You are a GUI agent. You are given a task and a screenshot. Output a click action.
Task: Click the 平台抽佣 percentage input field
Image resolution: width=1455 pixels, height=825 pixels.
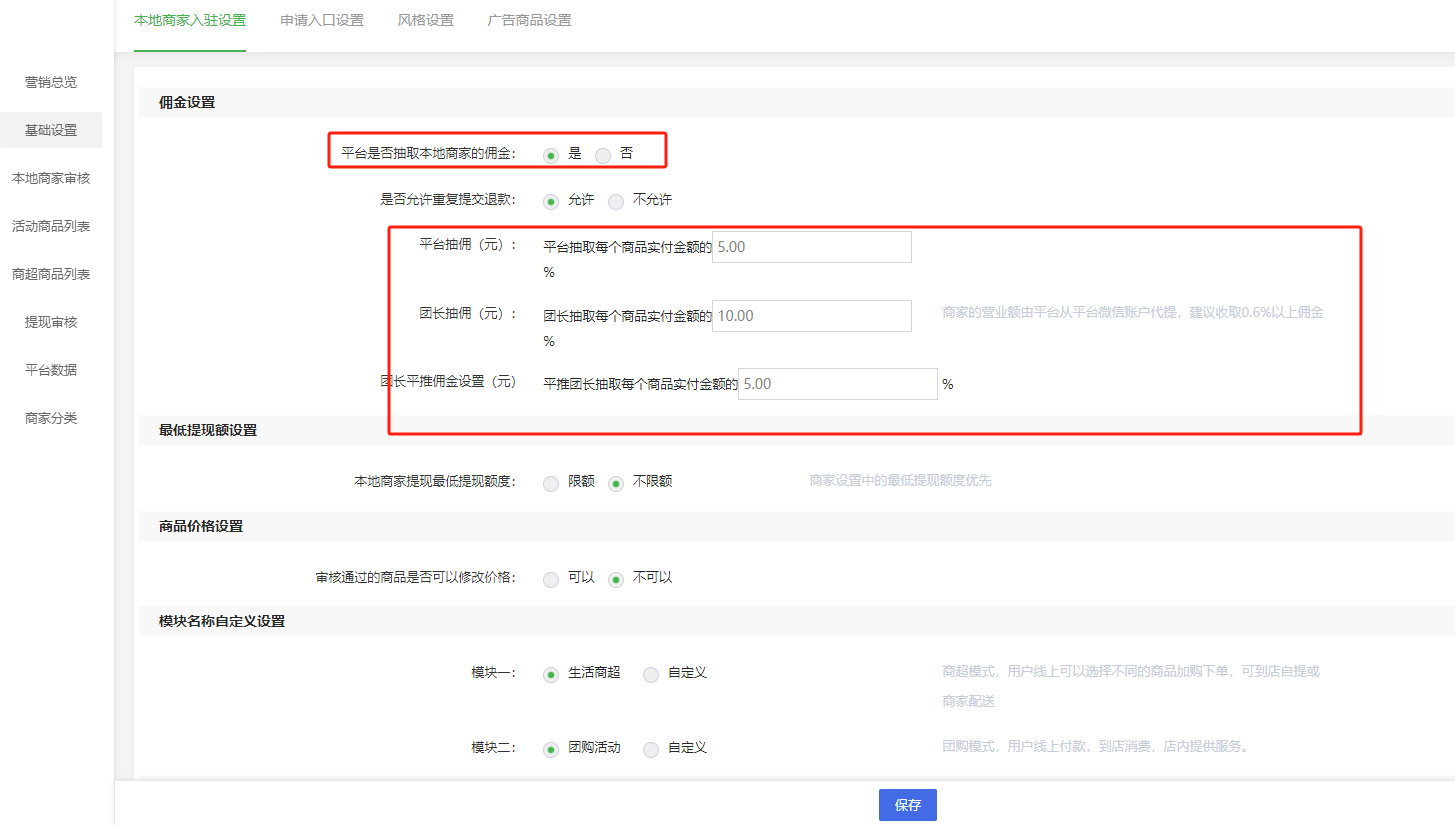pos(811,247)
